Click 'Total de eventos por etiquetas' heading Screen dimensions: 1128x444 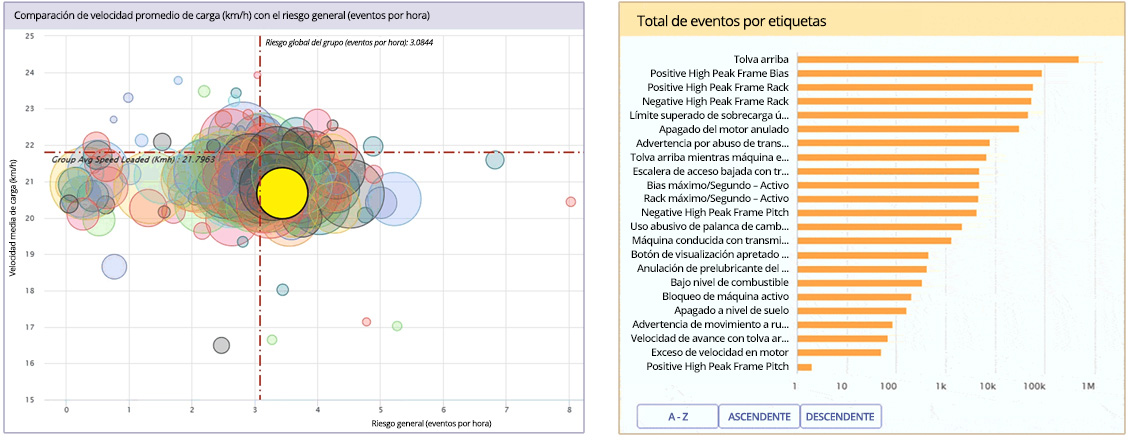732,22
